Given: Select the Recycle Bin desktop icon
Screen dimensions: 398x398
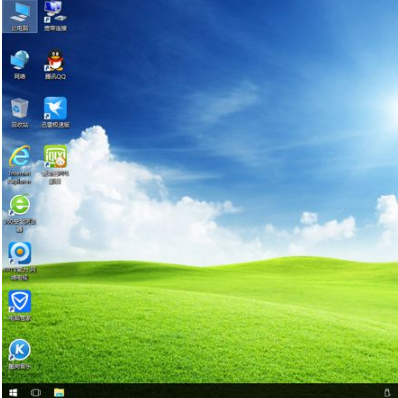Looking at the screenshot, I should coord(20,113).
